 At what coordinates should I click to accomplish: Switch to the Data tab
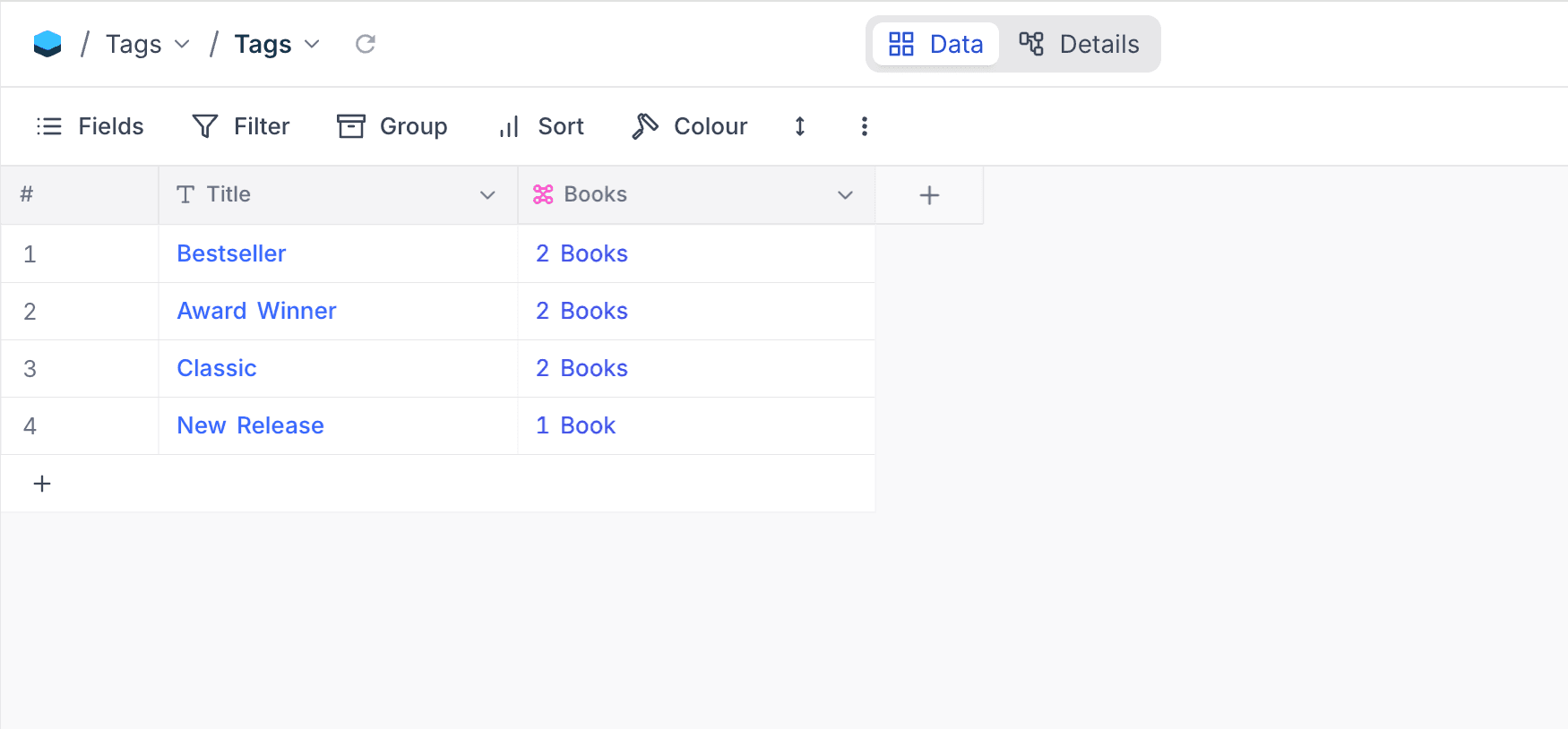pyautogui.click(x=935, y=44)
